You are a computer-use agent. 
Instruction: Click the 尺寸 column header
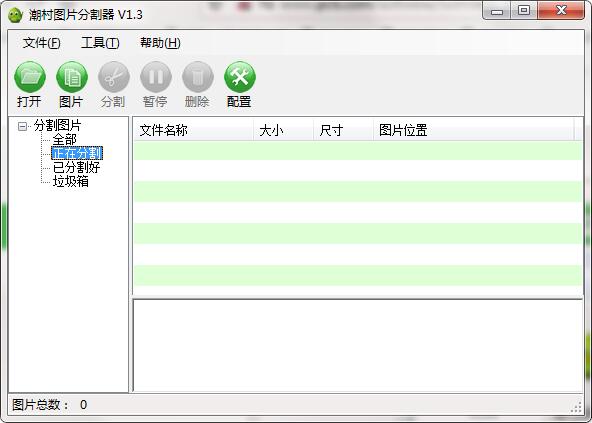coord(344,130)
